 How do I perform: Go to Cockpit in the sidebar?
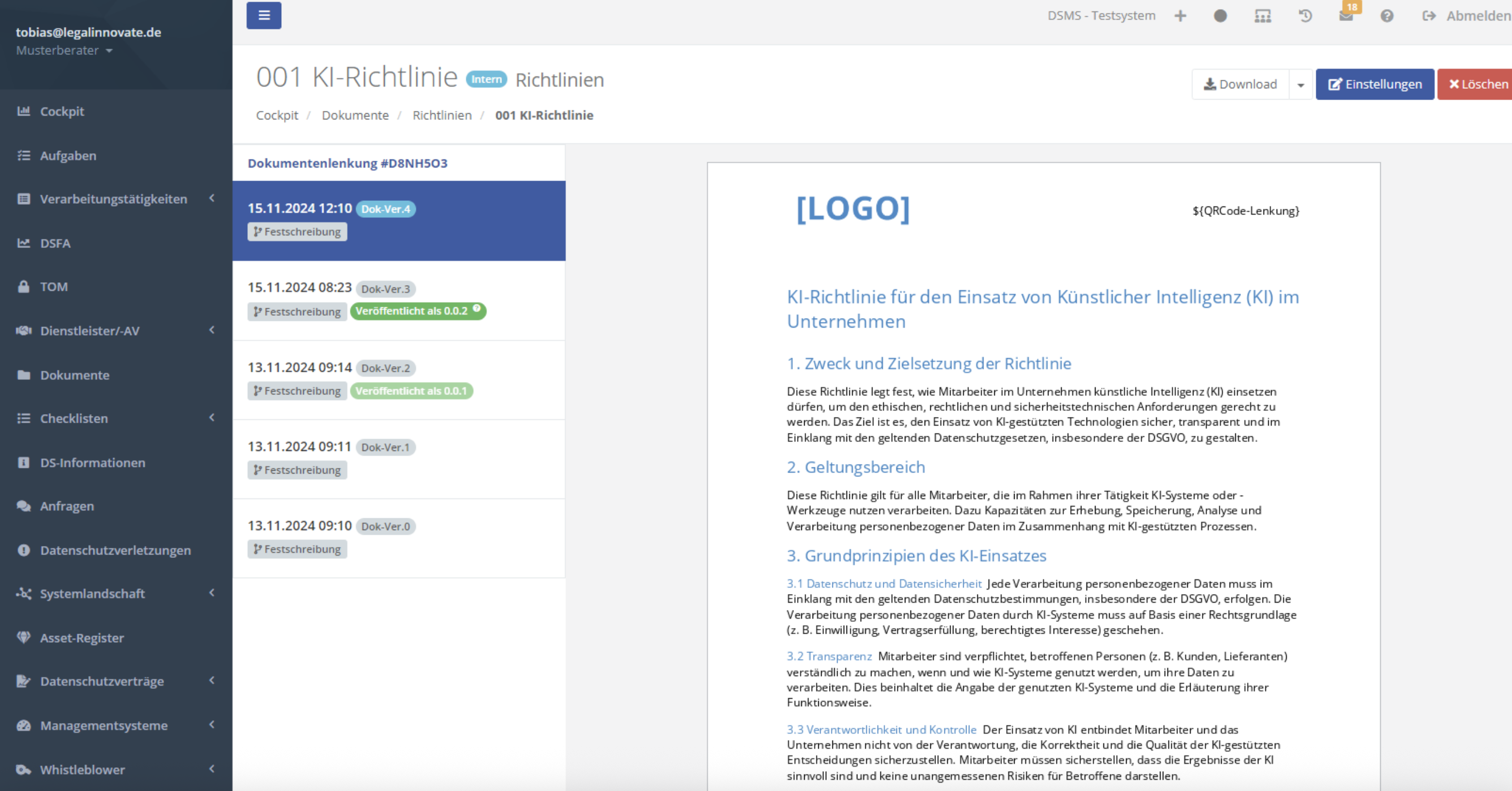[x=62, y=111]
